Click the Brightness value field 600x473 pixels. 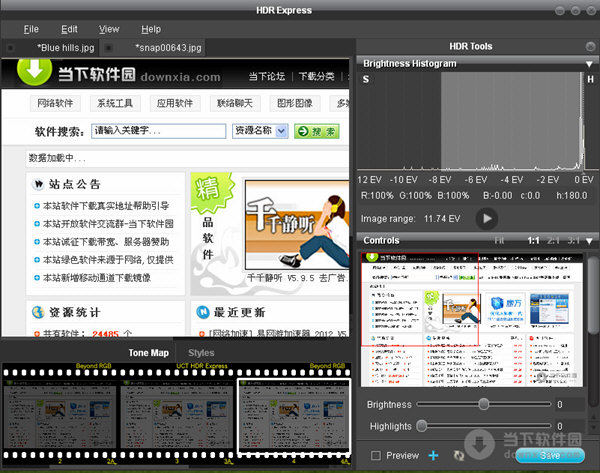569,404
